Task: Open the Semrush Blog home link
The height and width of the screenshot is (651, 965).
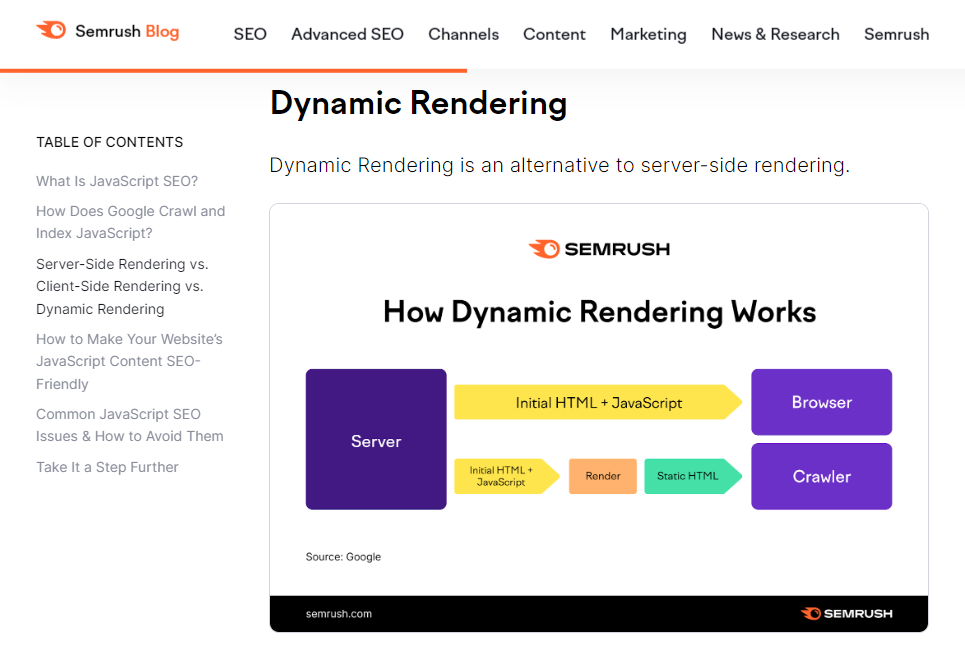Action: pos(108,31)
